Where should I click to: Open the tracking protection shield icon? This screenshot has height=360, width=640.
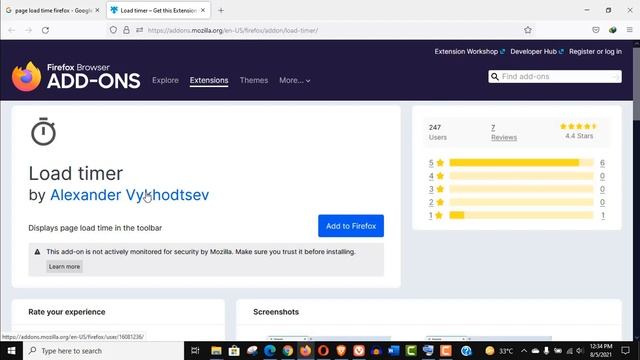coord(113,30)
